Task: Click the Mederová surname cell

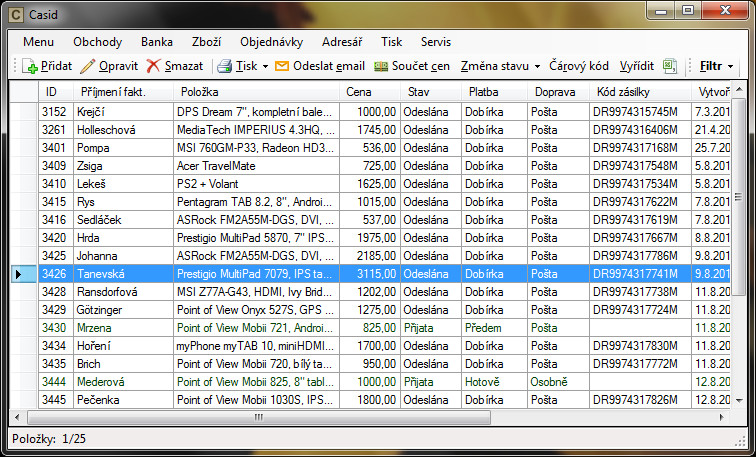Action: [x=123, y=382]
